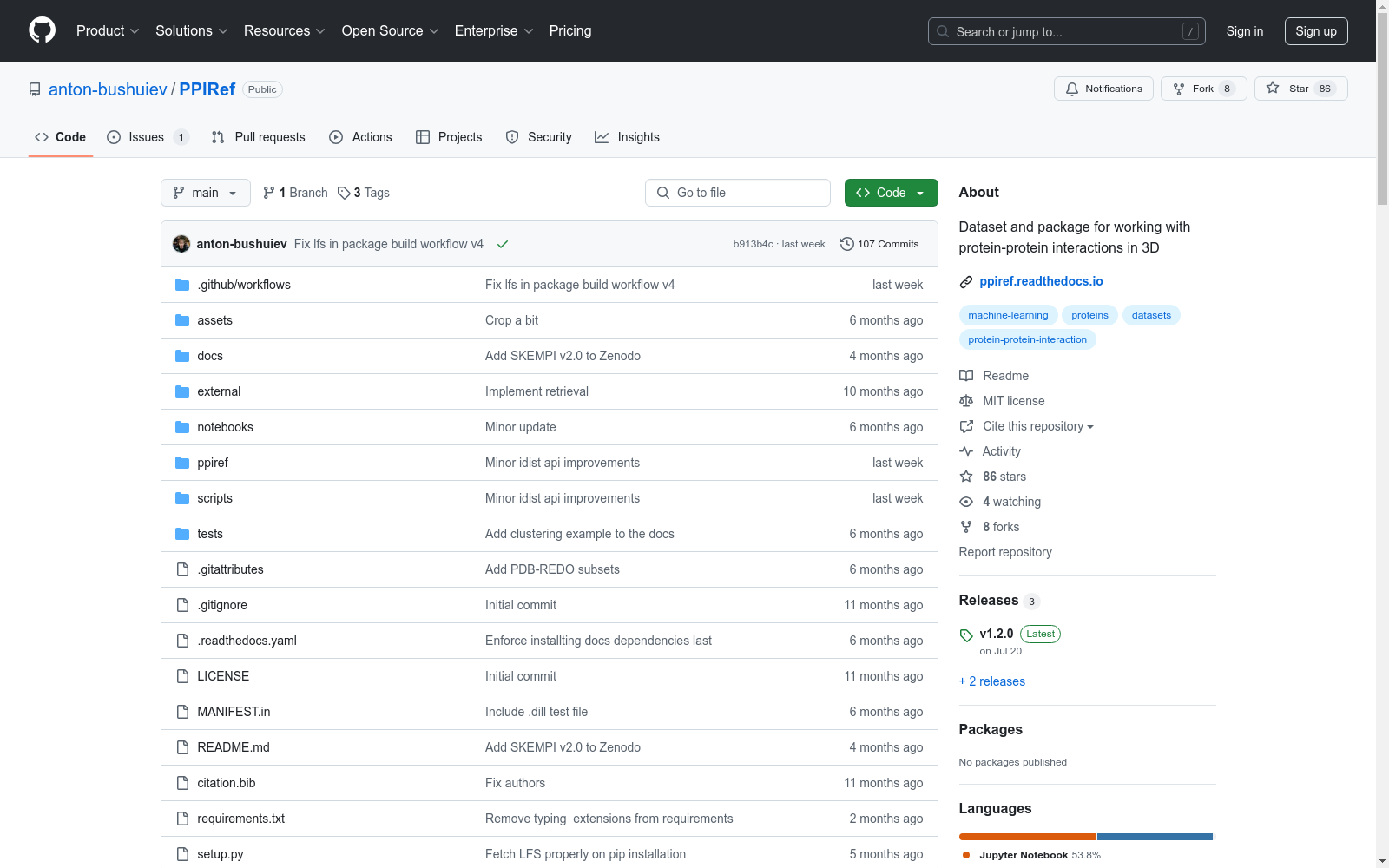The height and width of the screenshot is (868, 1389).
Task: Open the ppiref.readthedocs.io link
Action: pyautogui.click(x=1041, y=281)
